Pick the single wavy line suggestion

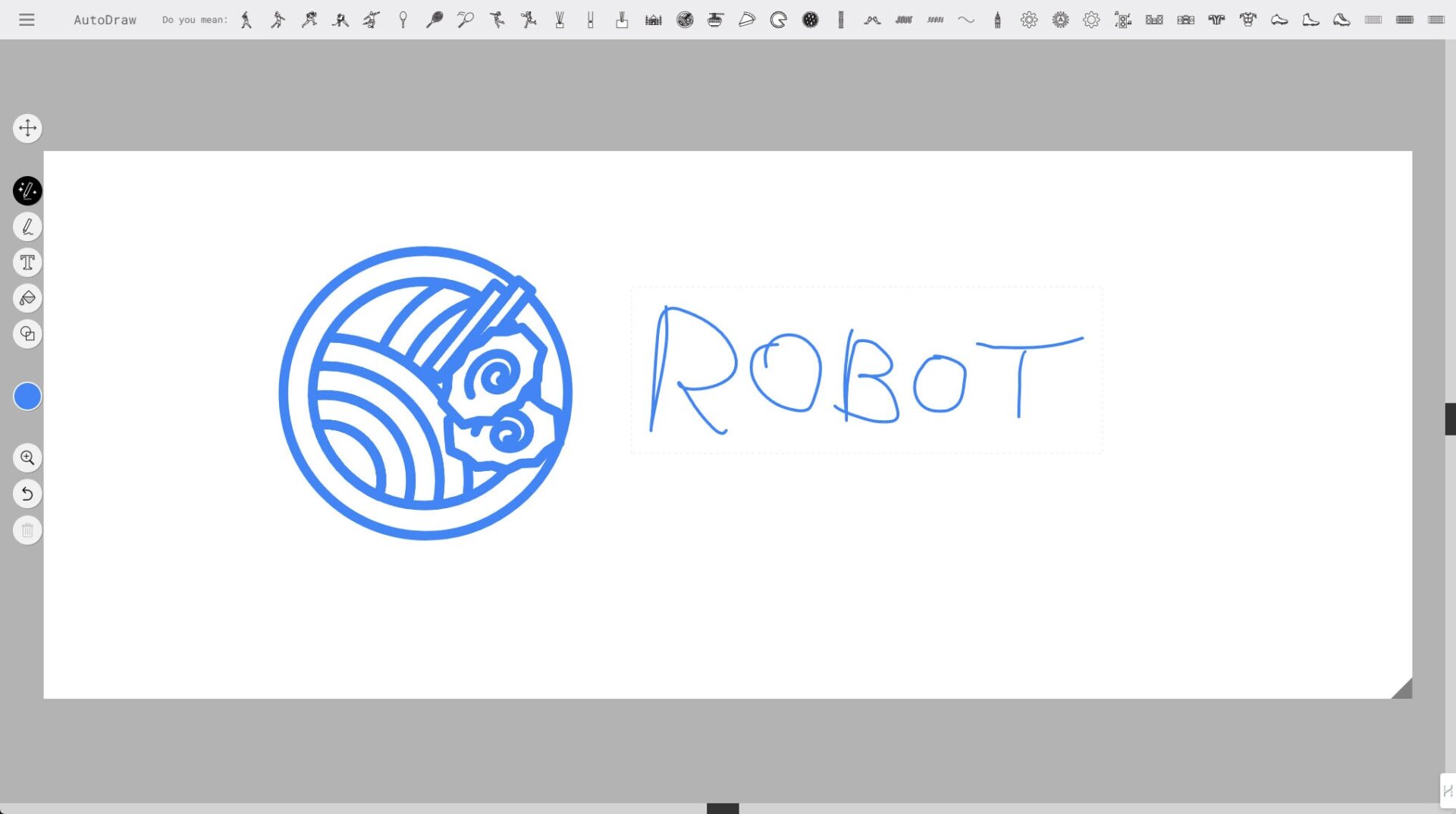[x=966, y=20]
